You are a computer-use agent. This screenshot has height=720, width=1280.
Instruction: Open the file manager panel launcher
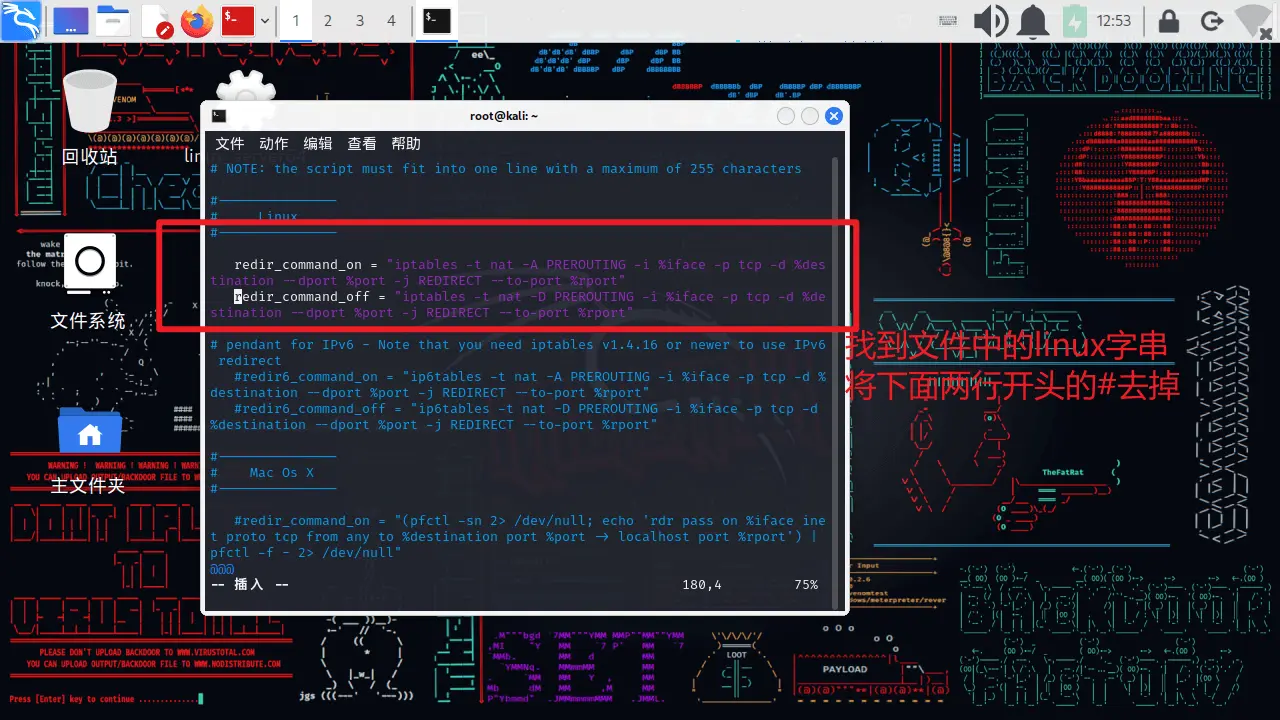click(114, 21)
